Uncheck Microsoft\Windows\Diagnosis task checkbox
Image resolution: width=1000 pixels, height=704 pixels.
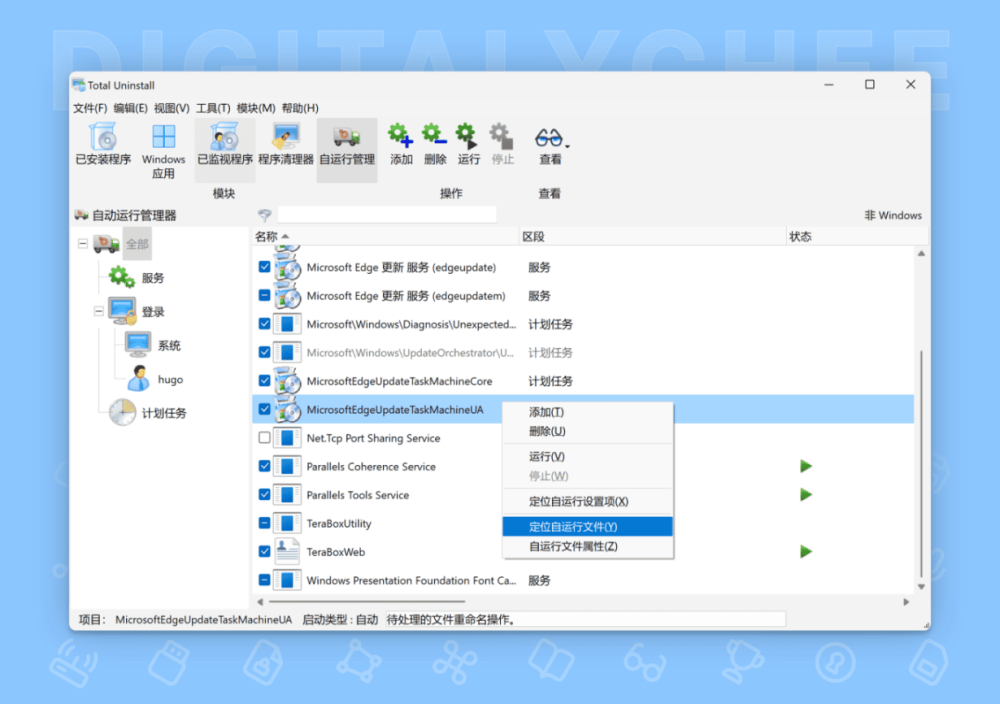(x=264, y=324)
